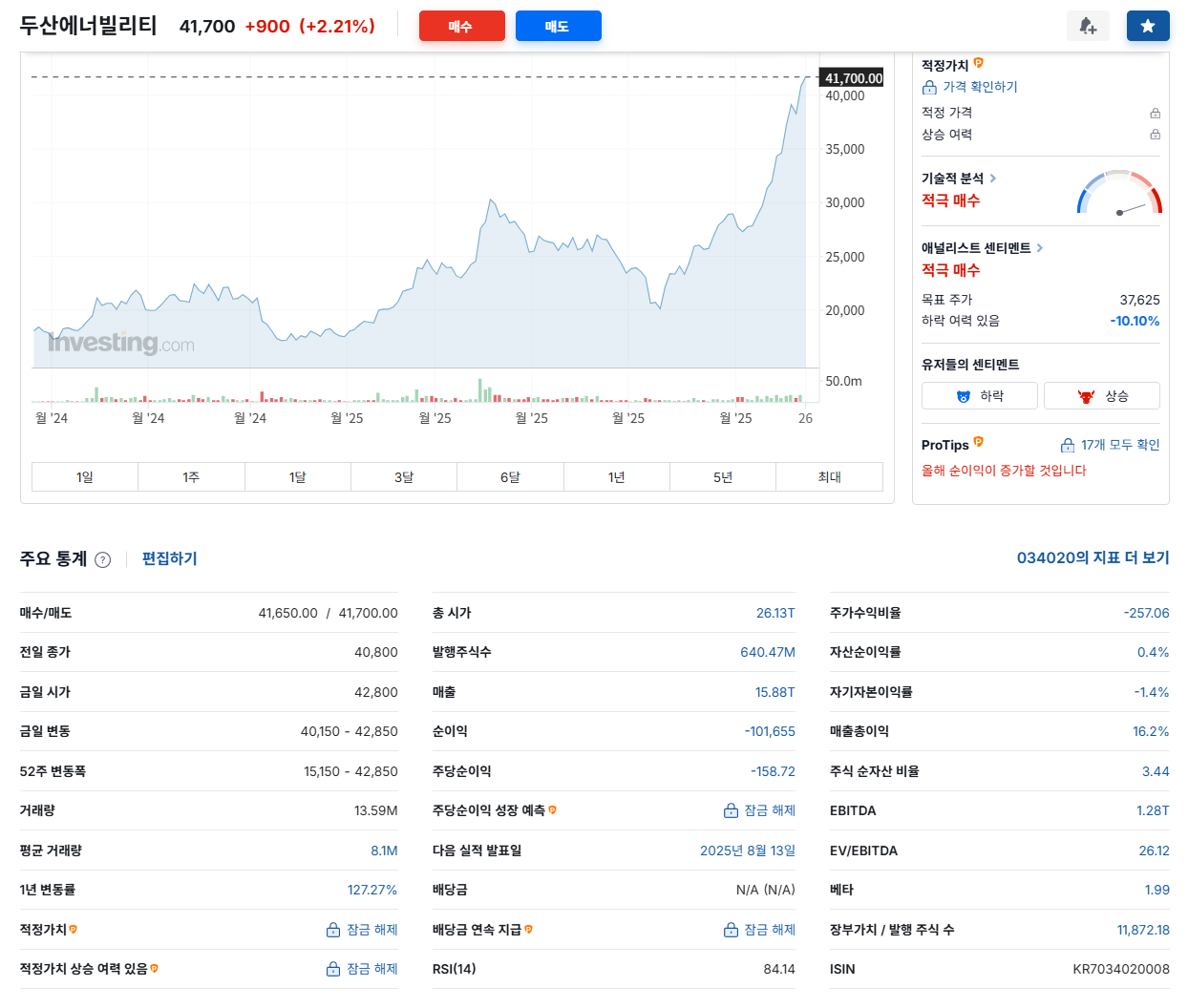1188x1008 pixels.
Task: Open 편집하기 edit stats link
Action: (x=169, y=558)
